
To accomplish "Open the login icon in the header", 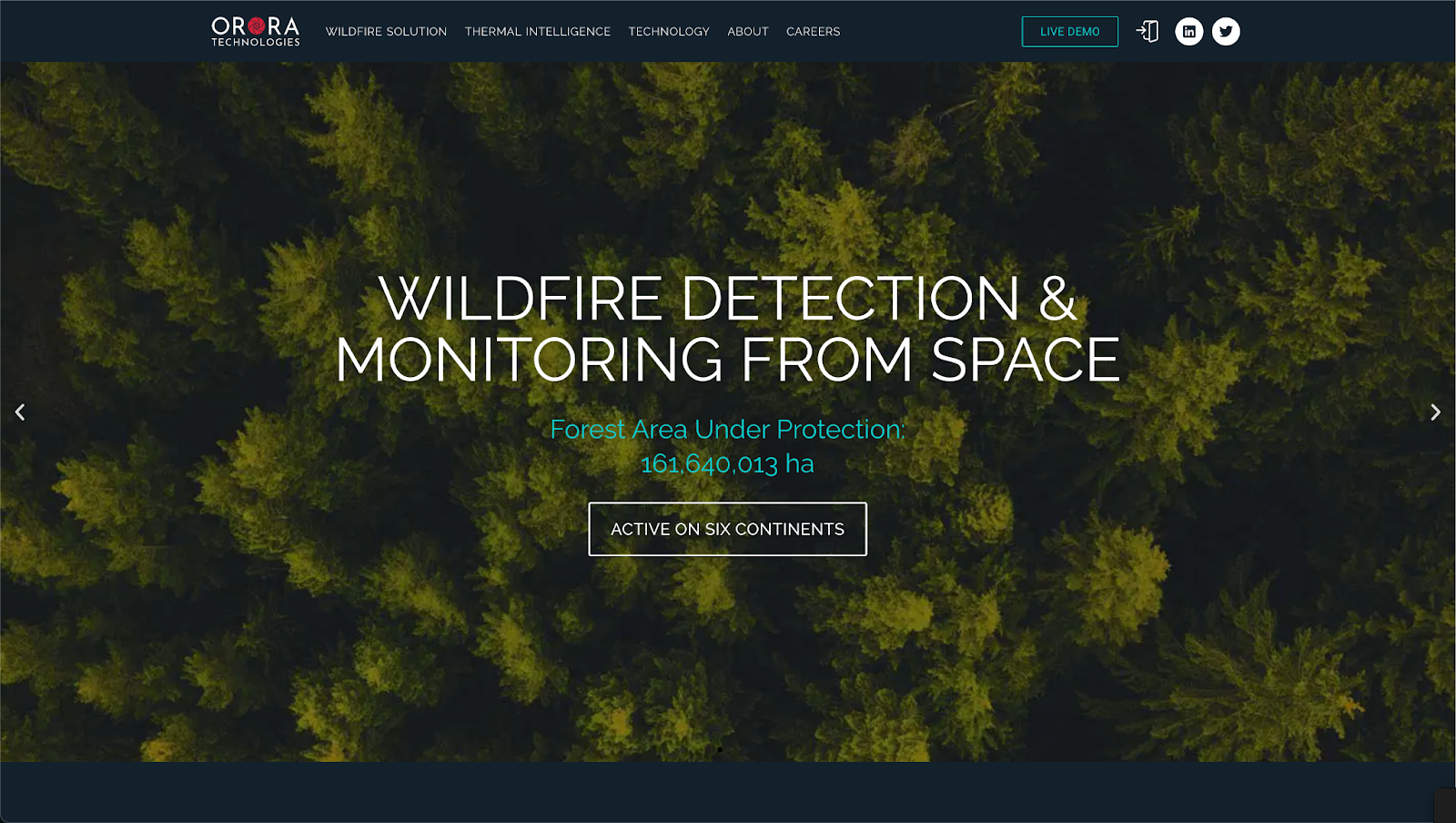I will pos(1148,32).
